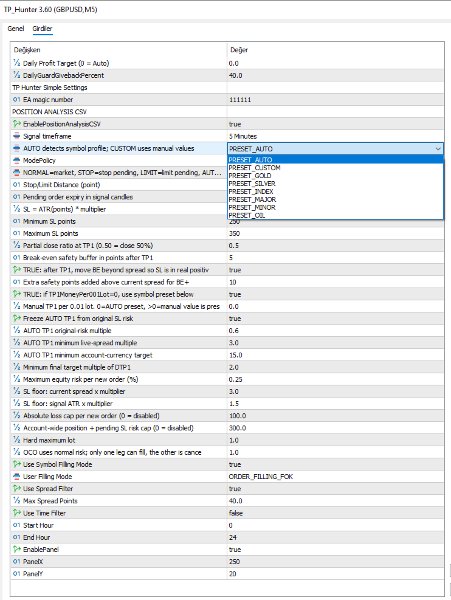This screenshot has width=451, height=600.
Task: Toggle Use Spread Filter true value
Action: click(x=235, y=489)
